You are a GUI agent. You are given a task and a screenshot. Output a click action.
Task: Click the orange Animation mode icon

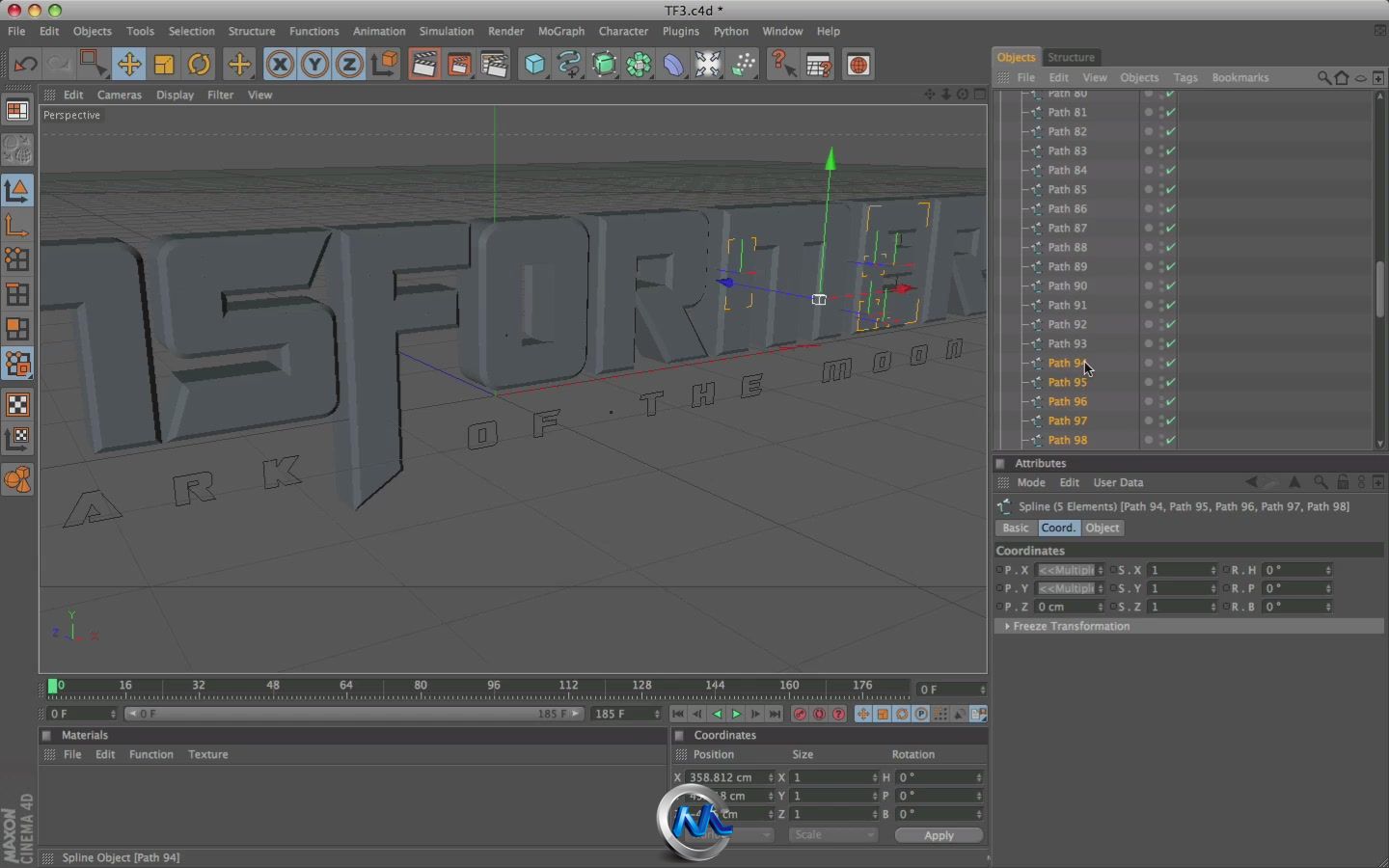(17, 479)
